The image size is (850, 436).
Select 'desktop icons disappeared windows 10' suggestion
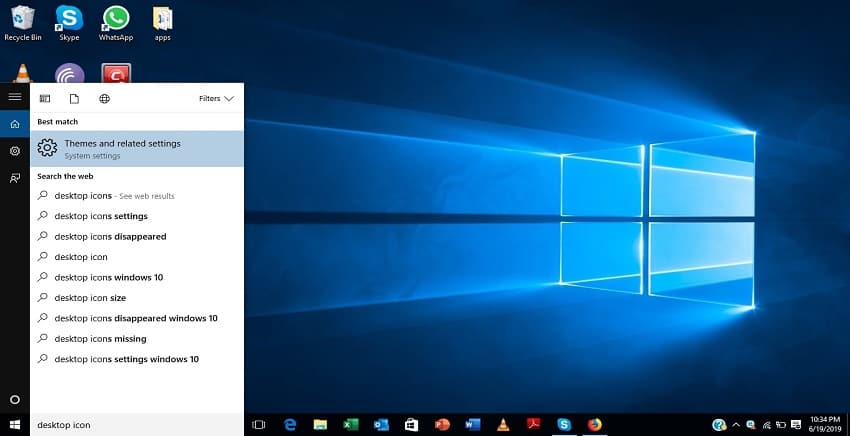(137, 318)
